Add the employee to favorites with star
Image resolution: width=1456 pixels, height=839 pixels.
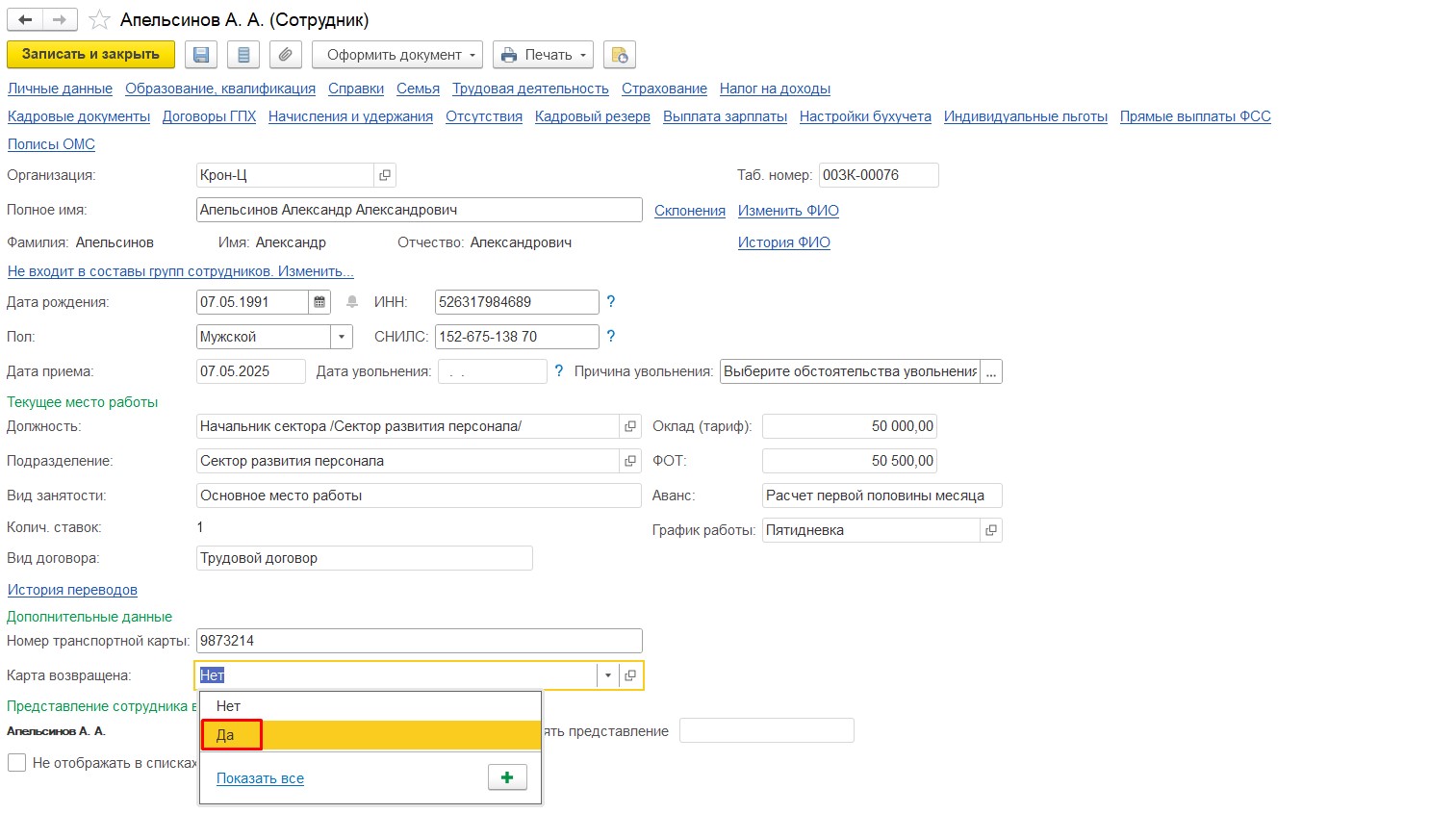pyautogui.click(x=99, y=20)
